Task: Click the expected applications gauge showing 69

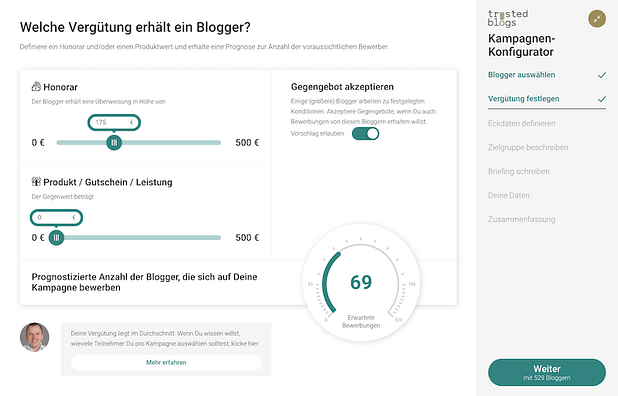Action: [x=361, y=282]
